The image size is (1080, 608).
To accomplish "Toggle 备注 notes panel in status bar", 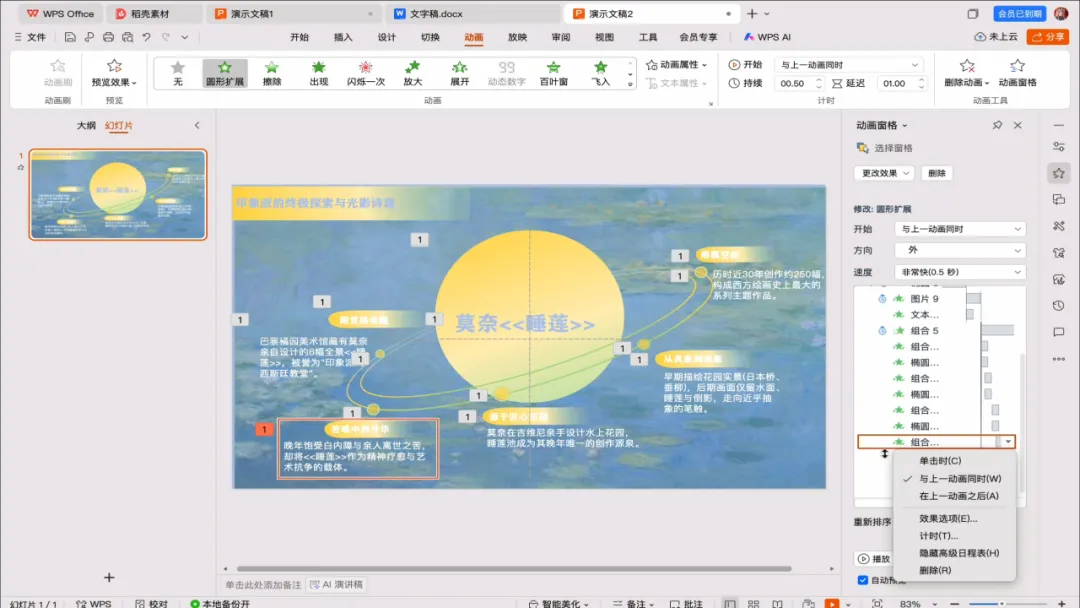I will (633, 603).
